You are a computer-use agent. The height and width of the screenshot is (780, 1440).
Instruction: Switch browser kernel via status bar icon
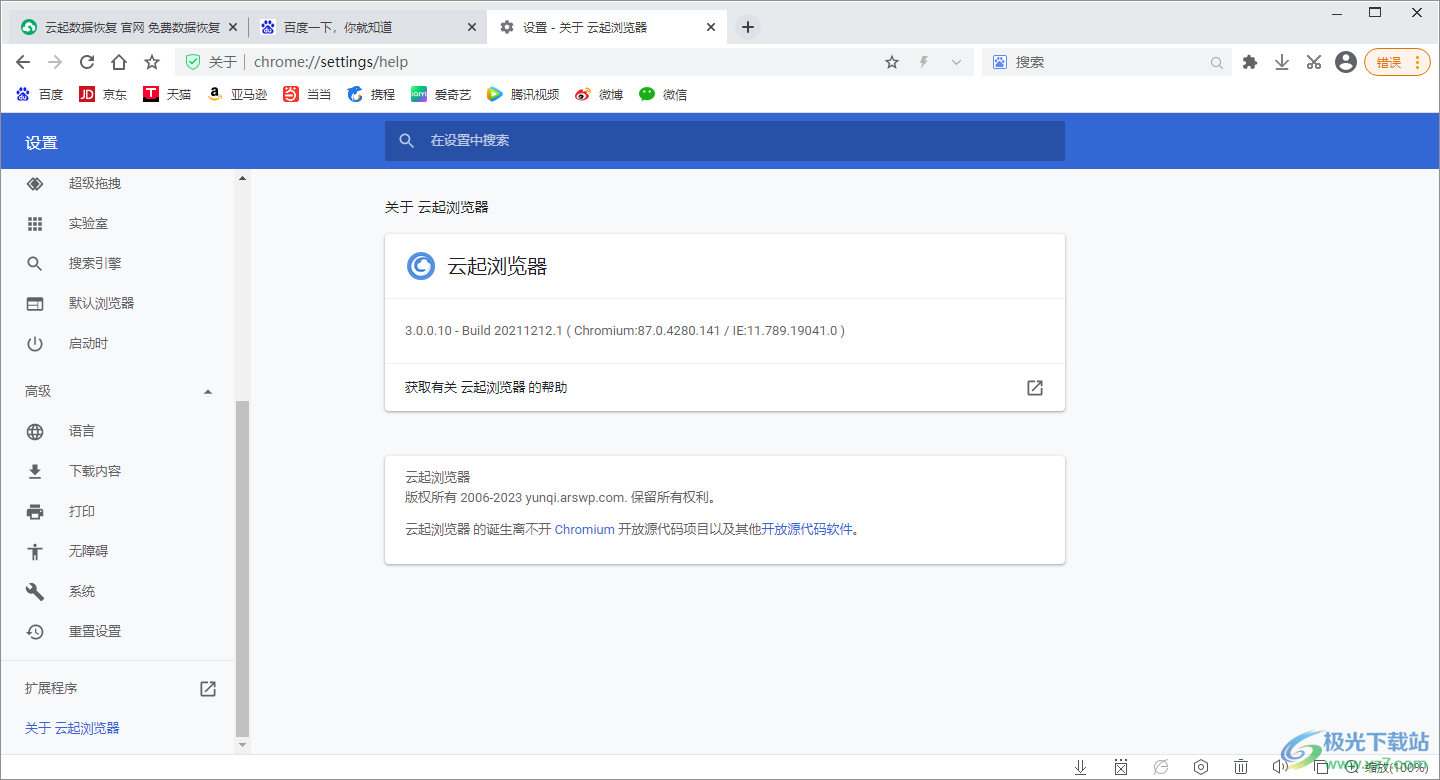click(x=1161, y=767)
